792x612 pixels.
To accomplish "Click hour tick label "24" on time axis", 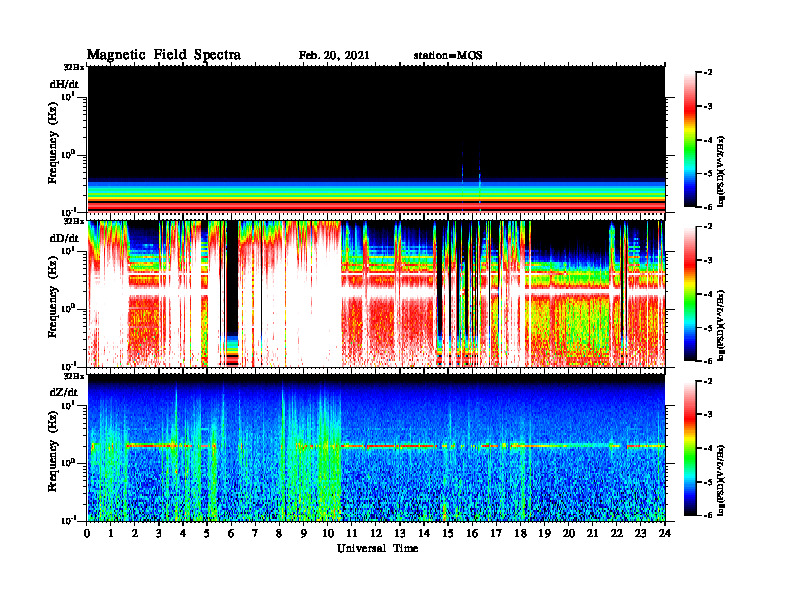I will click(664, 534).
